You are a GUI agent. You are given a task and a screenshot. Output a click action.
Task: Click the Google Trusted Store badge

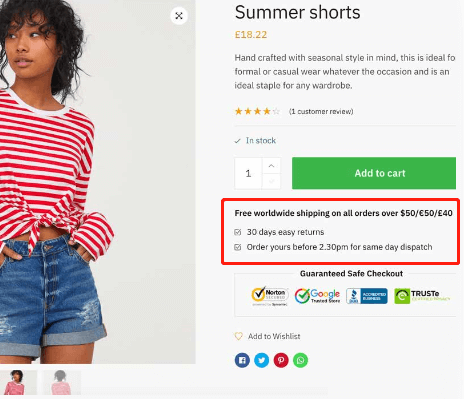317,296
